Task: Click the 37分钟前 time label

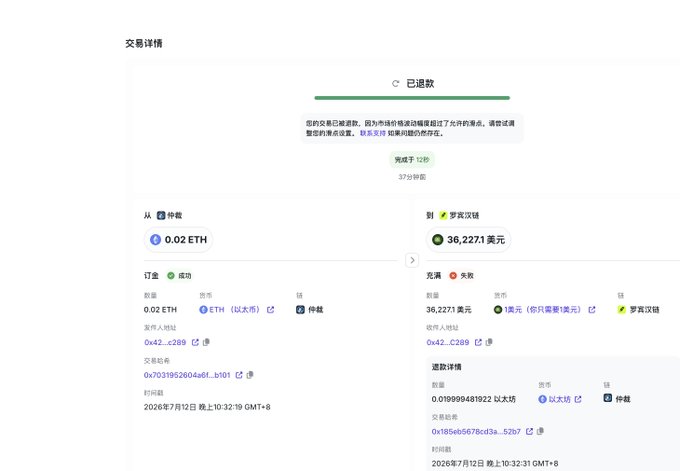Action: coord(412,177)
